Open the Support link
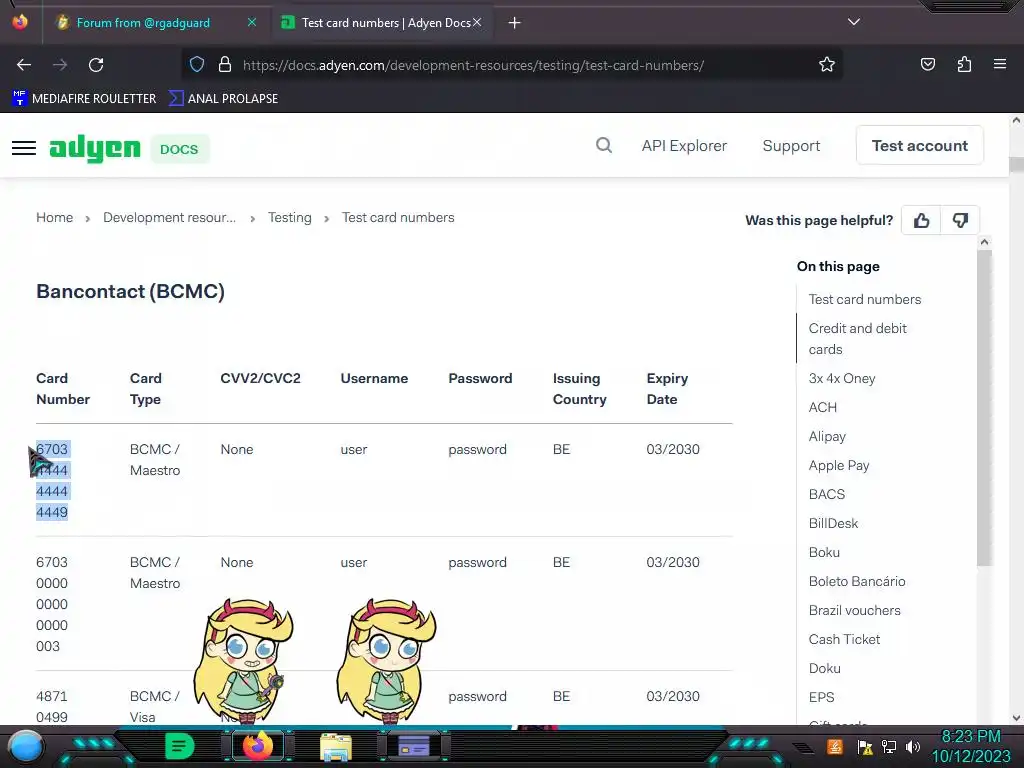Screen dimensions: 1024x768 pos(791,146)
